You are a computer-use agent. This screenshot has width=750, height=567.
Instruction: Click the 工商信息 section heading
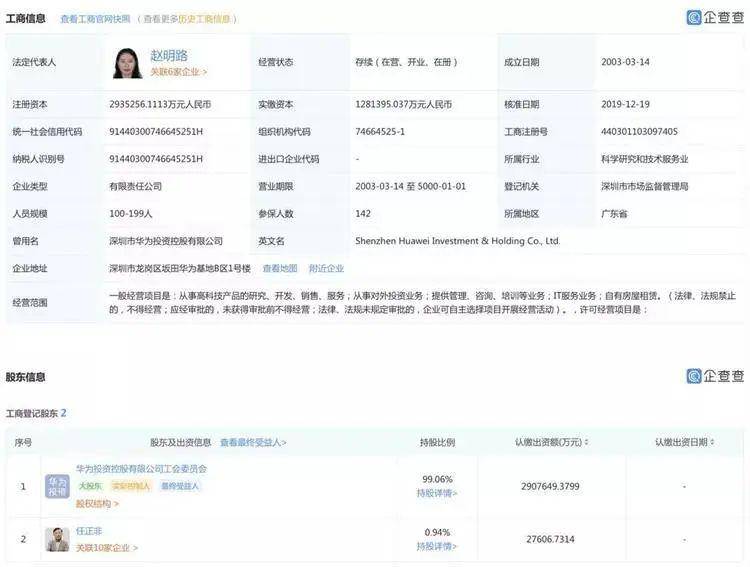coord(25,19)
